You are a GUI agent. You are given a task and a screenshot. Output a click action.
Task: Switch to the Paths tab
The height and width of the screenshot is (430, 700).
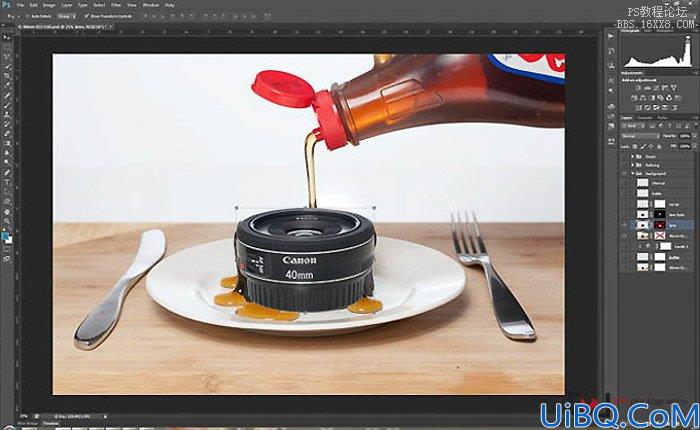tap(662, 118)
